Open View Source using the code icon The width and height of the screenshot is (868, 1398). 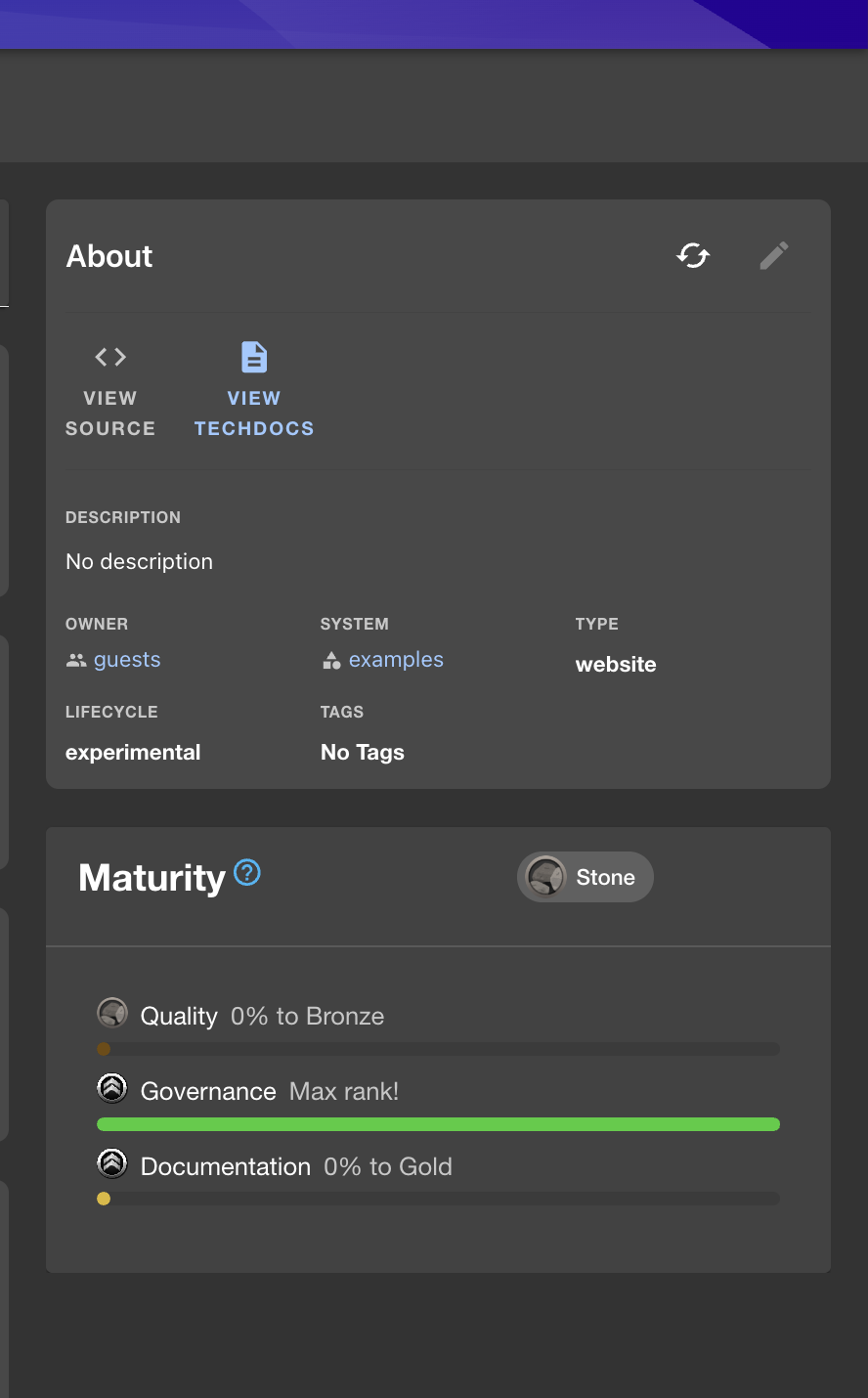click(x=109, y=357)
